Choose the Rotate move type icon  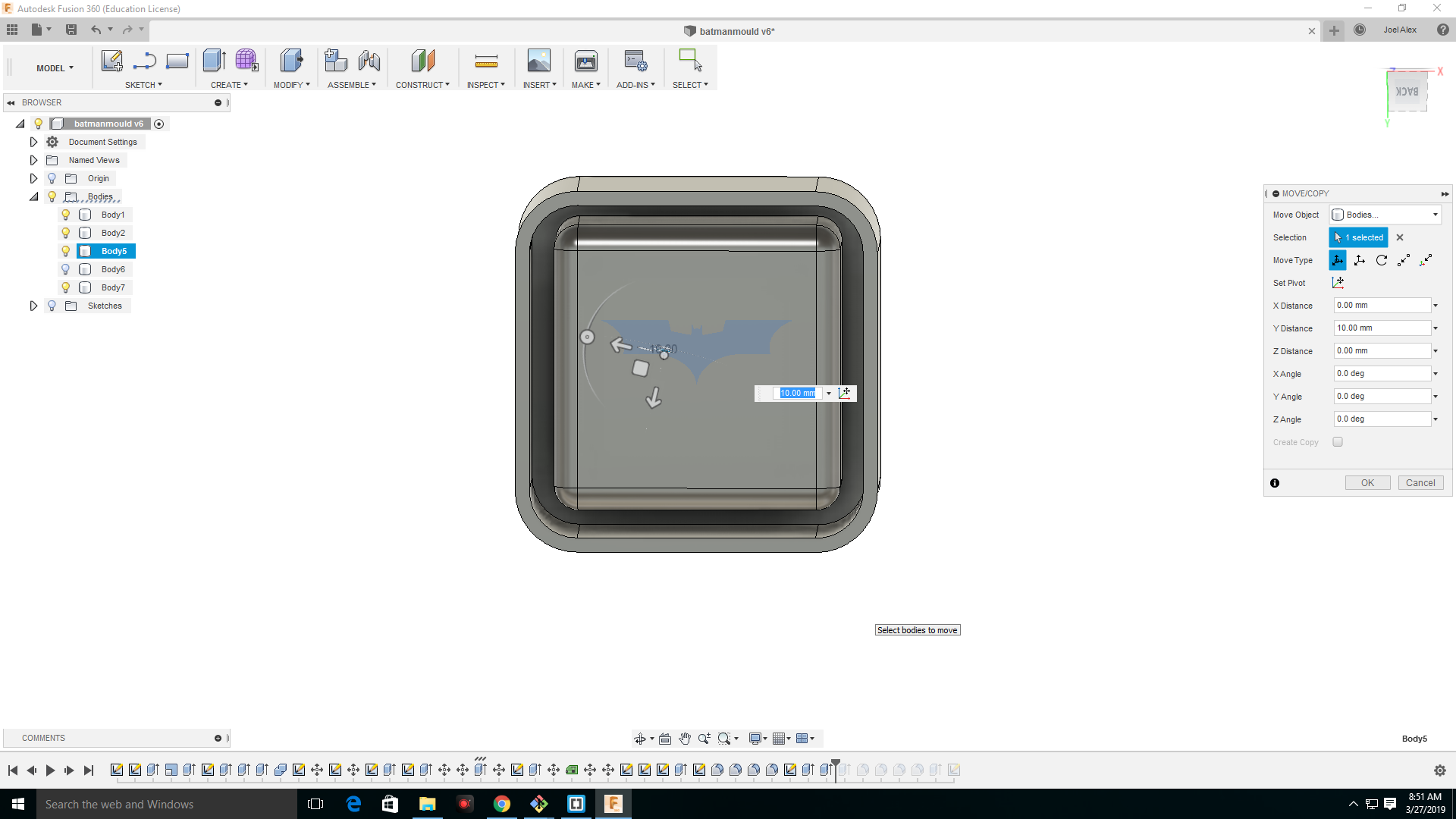[1382, 260]
